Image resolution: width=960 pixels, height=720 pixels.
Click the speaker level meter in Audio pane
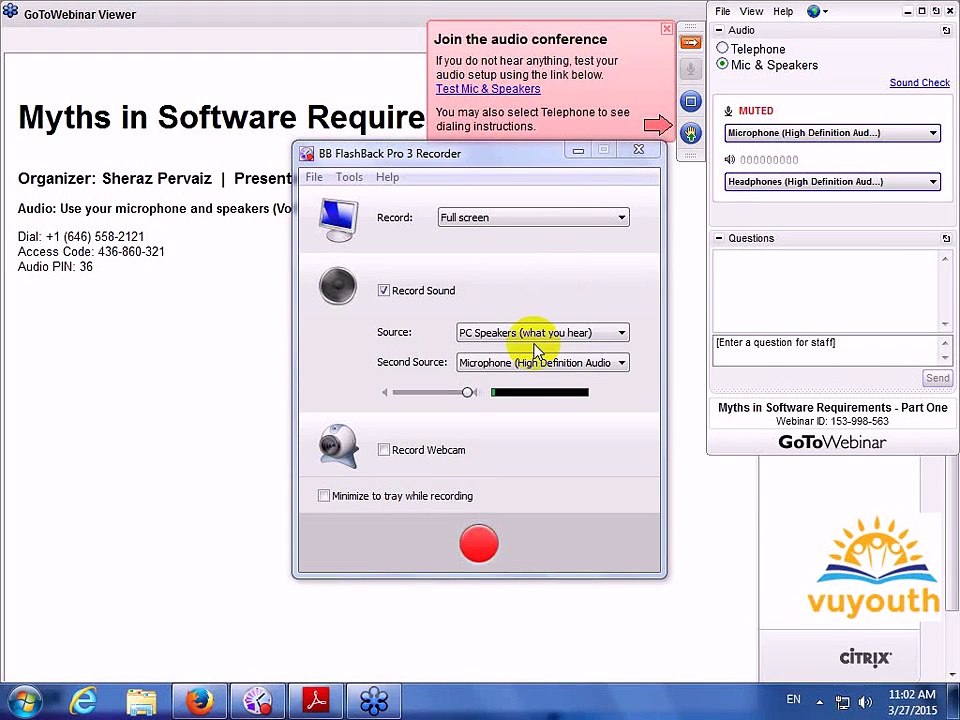tap(769, 160)
